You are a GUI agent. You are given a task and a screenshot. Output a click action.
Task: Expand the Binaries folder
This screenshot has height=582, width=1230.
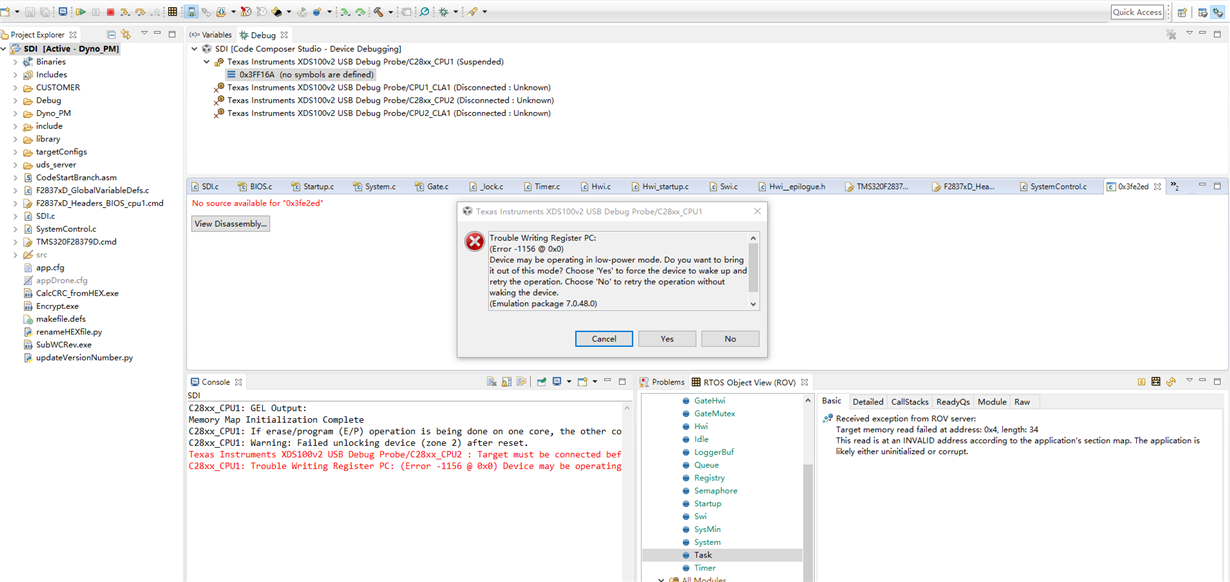pyautogui.click(x=15, y=62)
